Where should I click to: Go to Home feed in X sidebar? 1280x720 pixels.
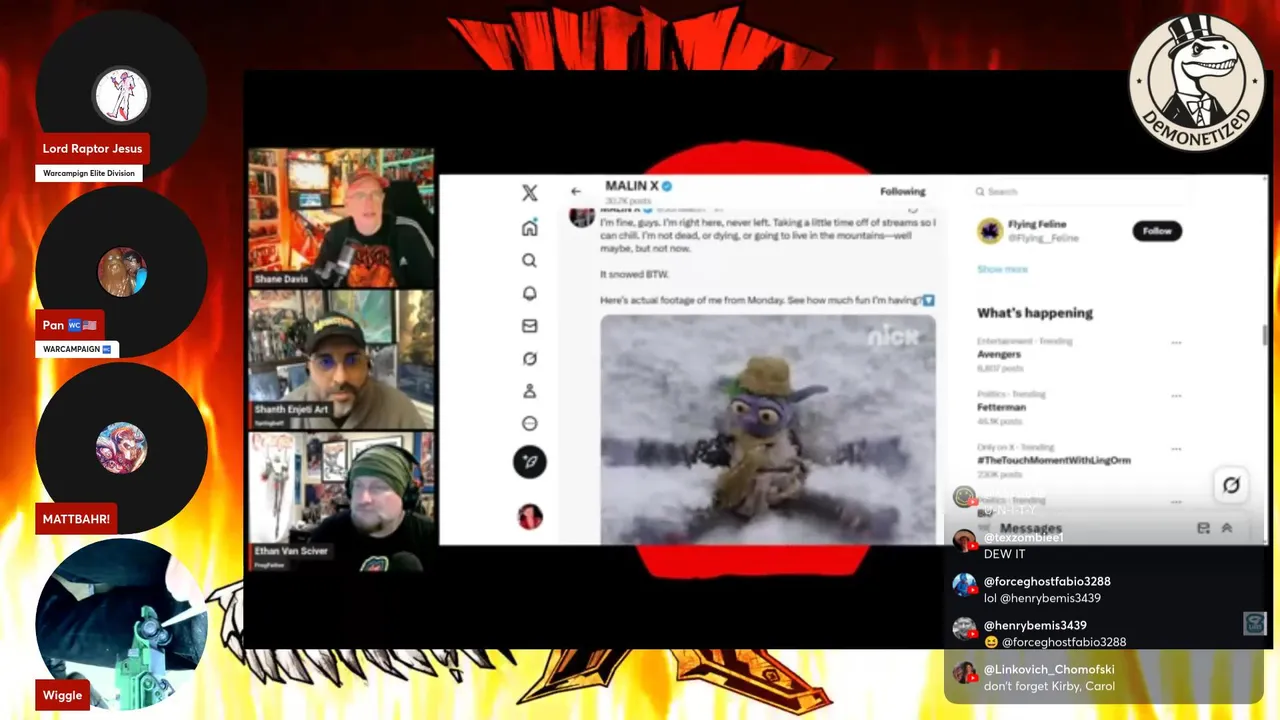529,228
